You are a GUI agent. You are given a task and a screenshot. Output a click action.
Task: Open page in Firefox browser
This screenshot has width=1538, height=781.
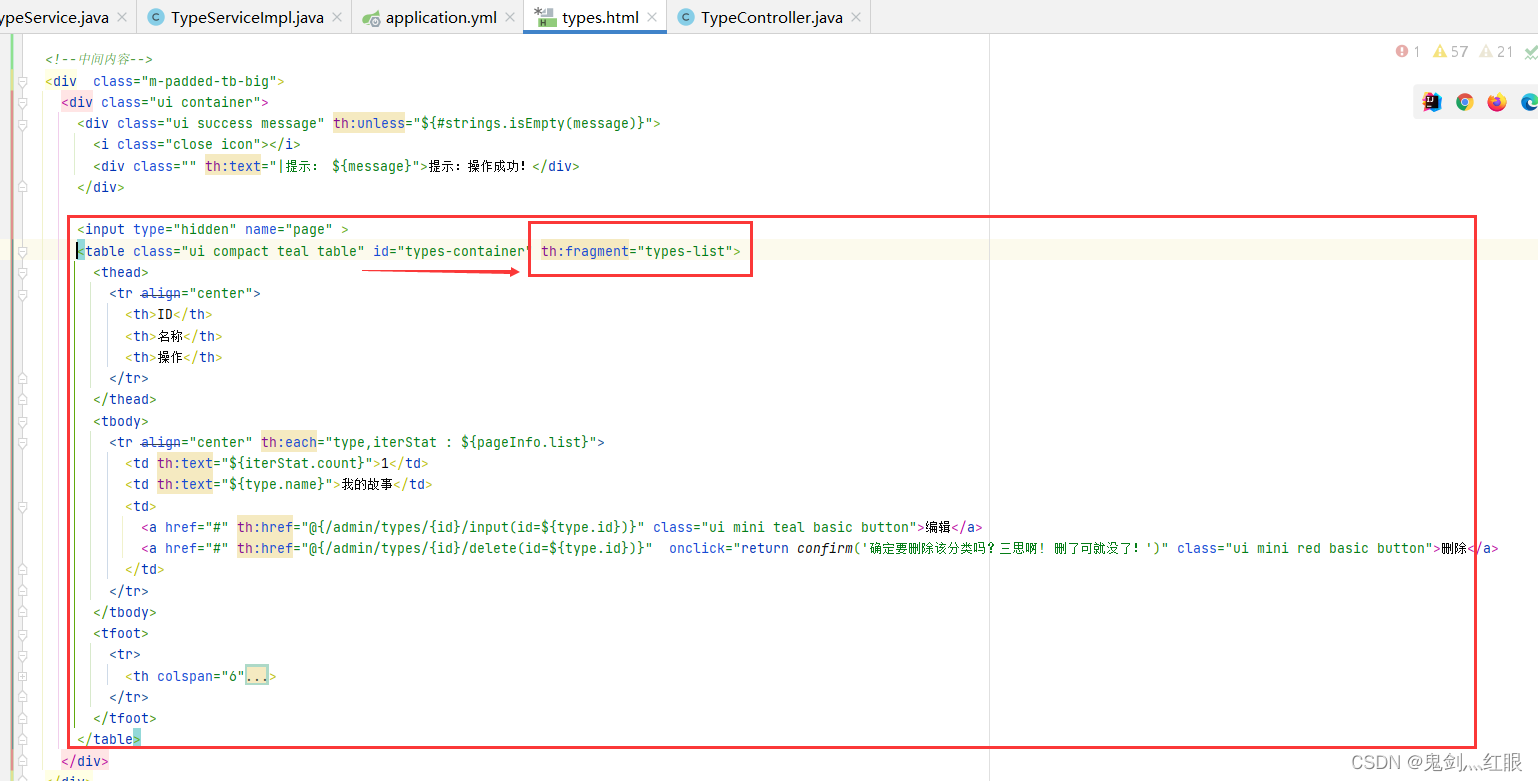point(1496,102)
